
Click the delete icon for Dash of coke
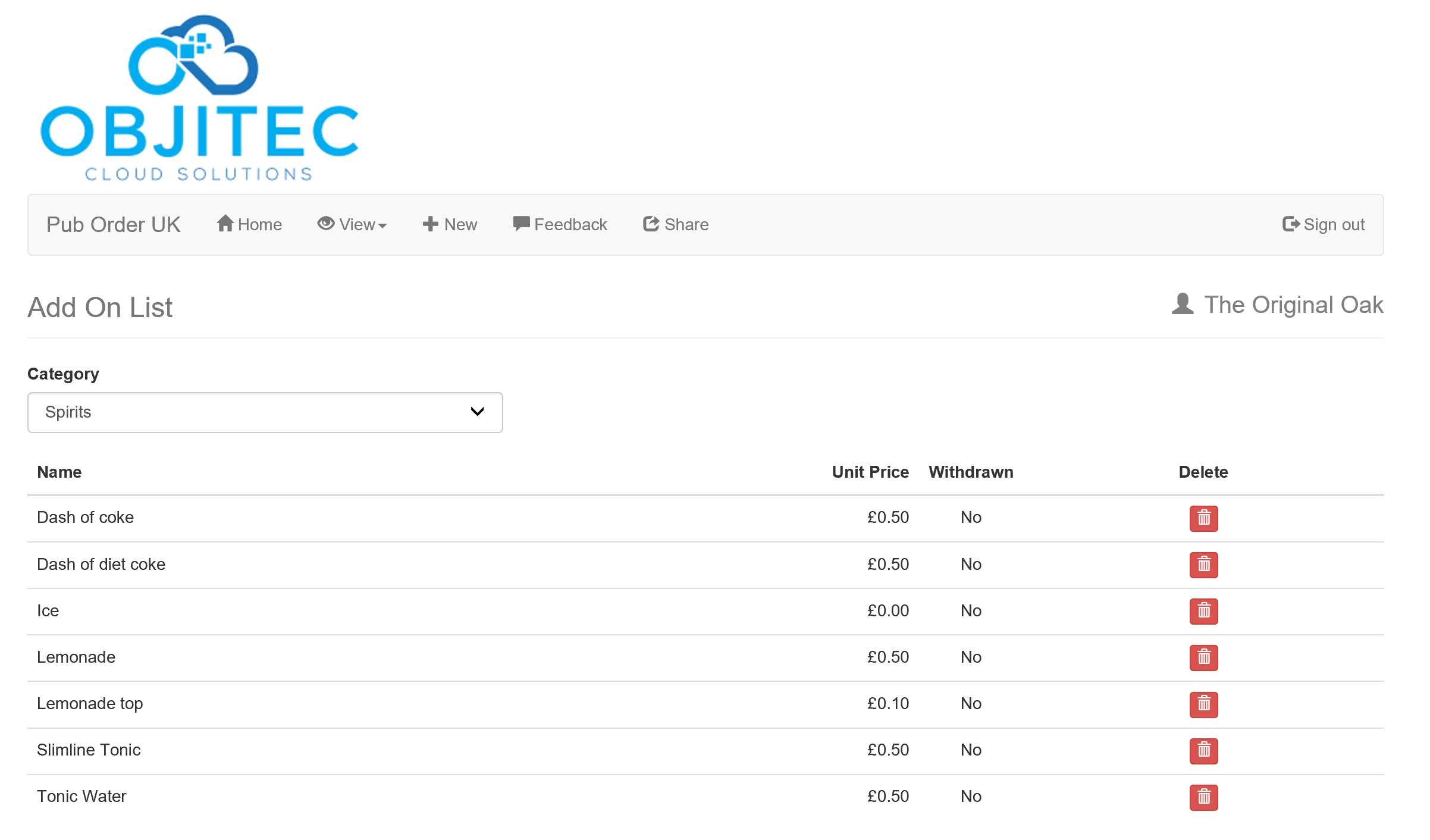[1203, 518]
